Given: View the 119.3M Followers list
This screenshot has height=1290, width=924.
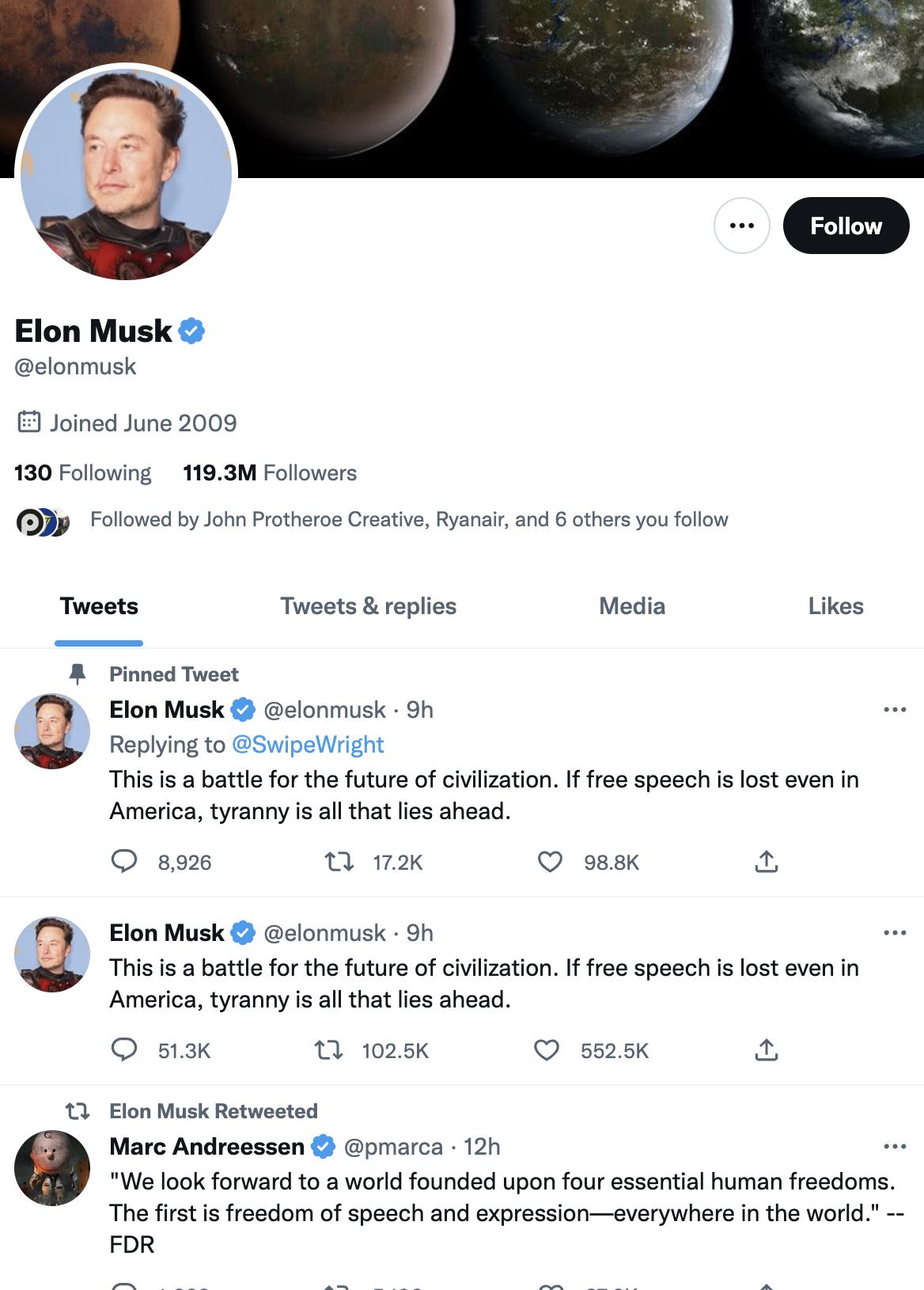Looking at the screenshot, I should point(270,473).
